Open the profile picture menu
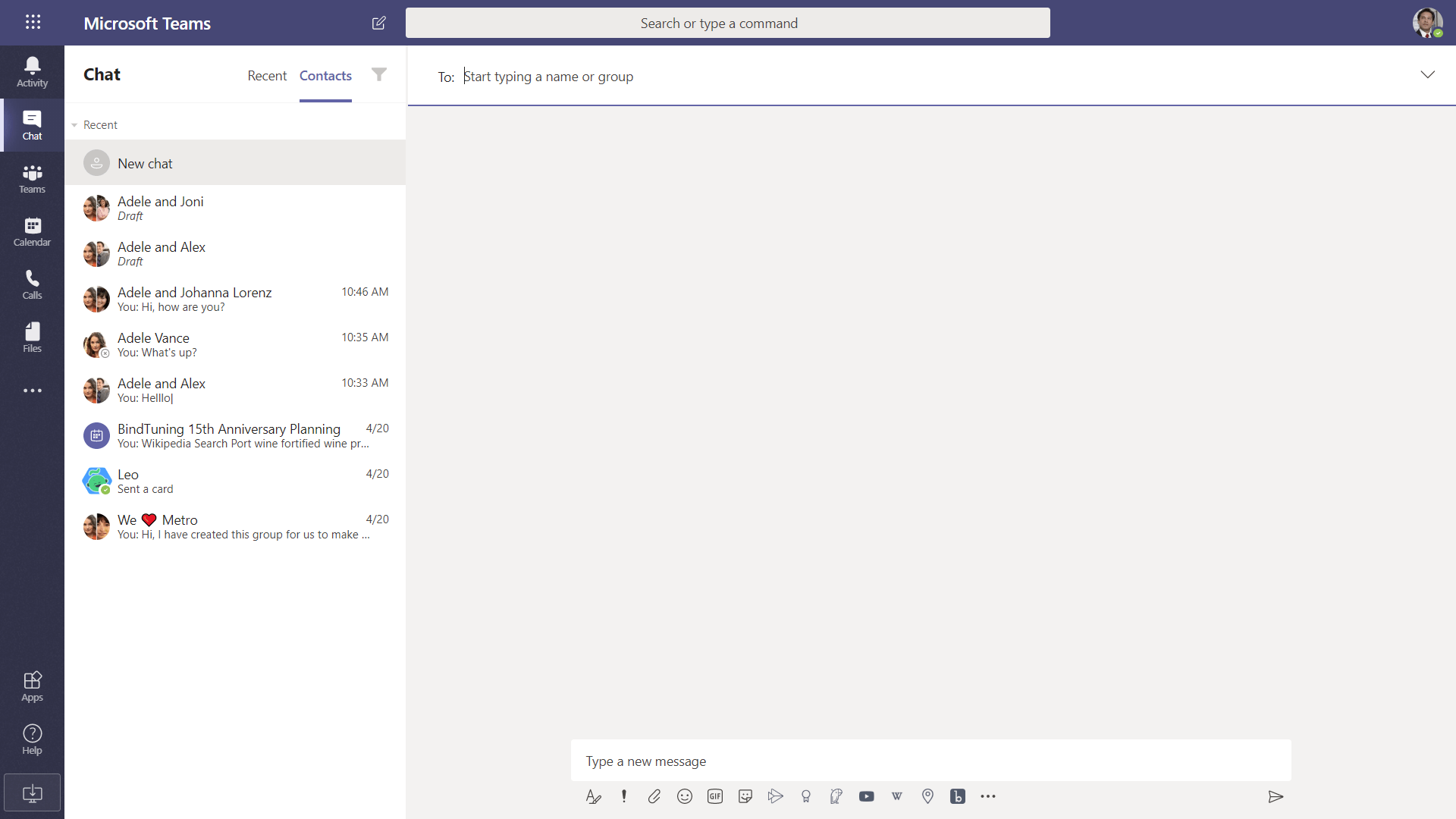Viewport: 1456px width, 819px height. click(1427, 23)
